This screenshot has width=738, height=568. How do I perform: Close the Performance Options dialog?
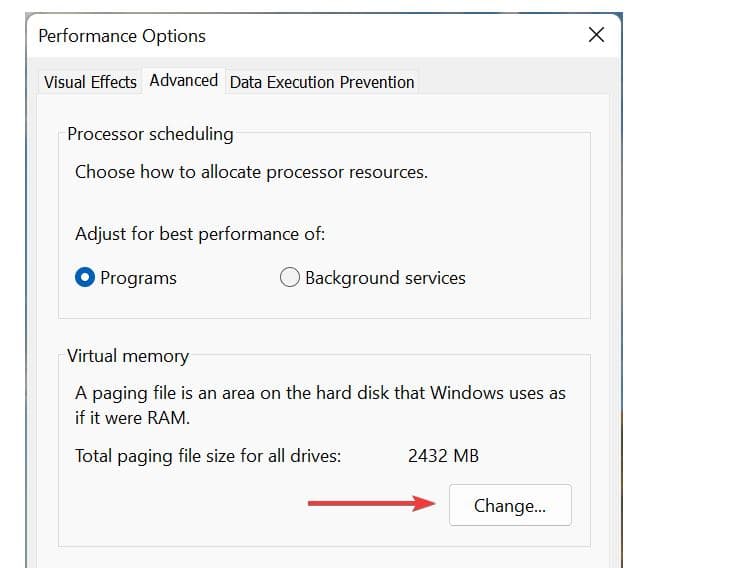point(596,35)
